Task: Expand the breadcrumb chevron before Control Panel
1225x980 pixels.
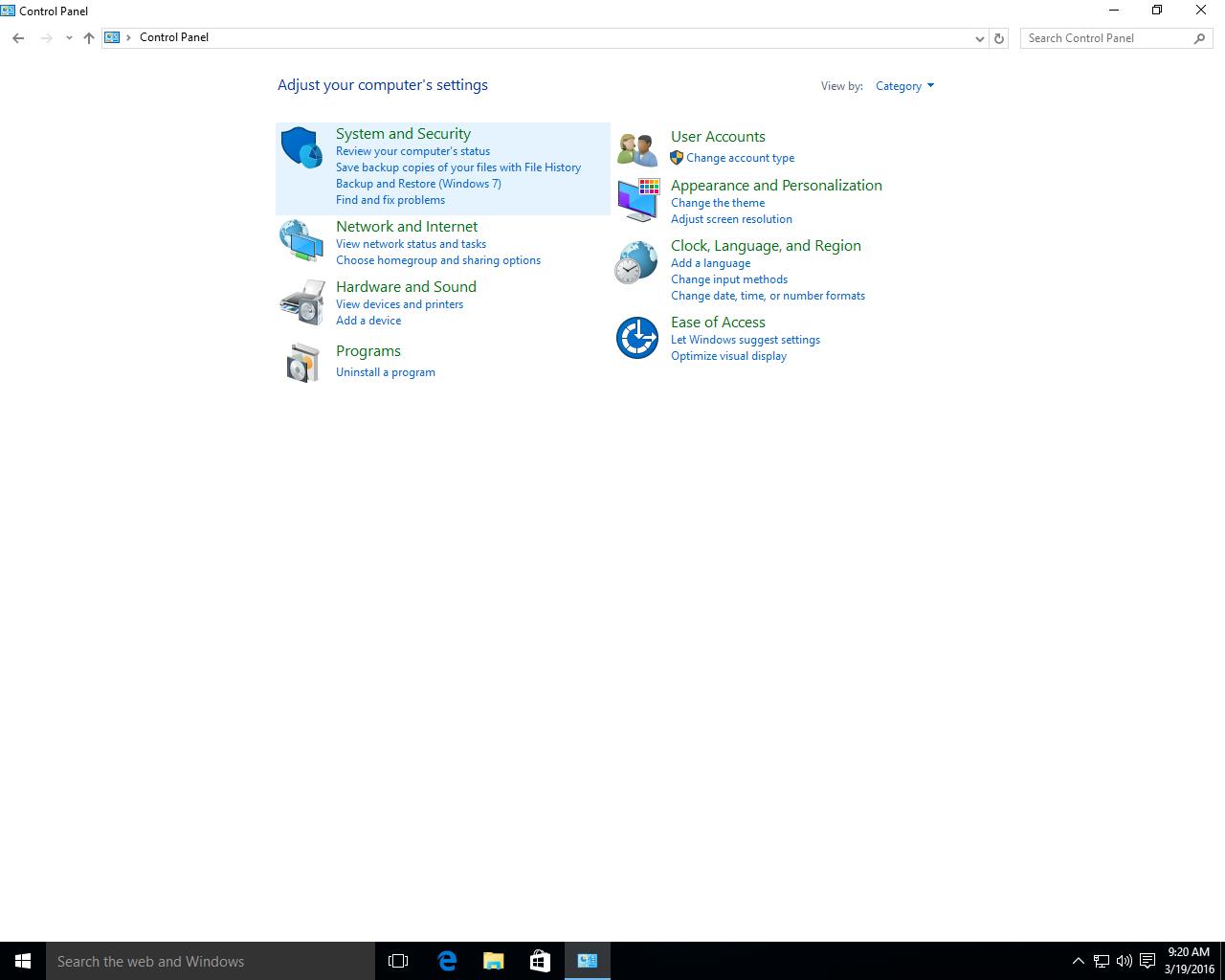Action: coord(128,37)
